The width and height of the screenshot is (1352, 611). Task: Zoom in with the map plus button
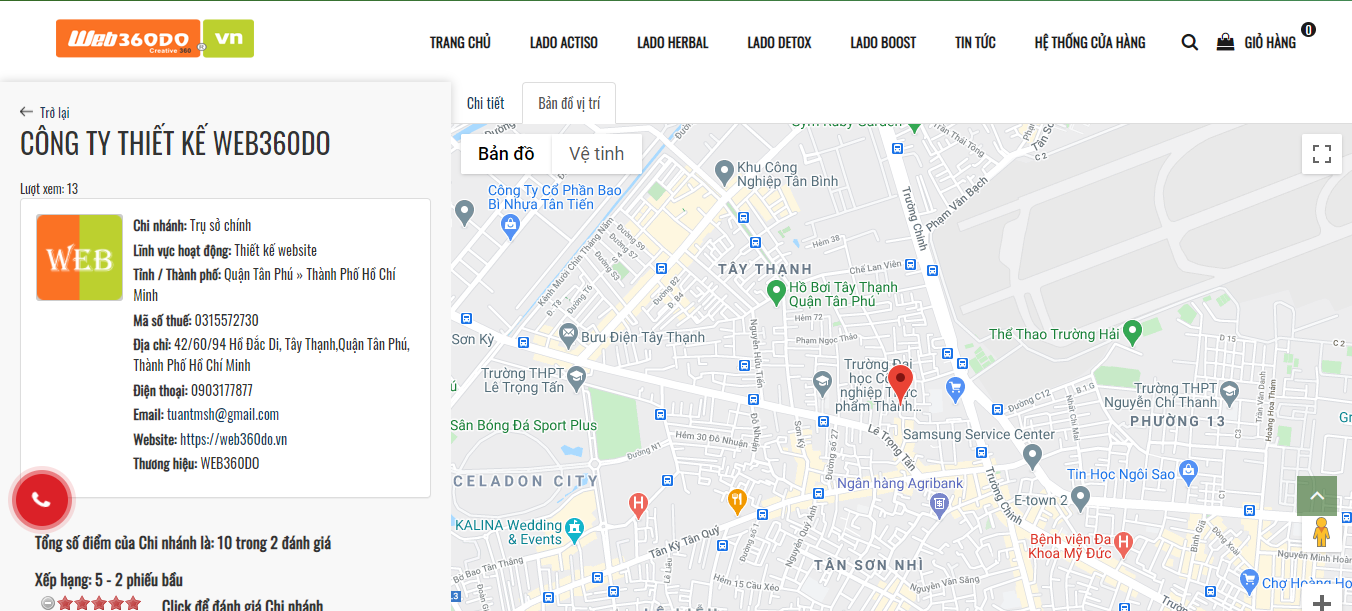1322,602
